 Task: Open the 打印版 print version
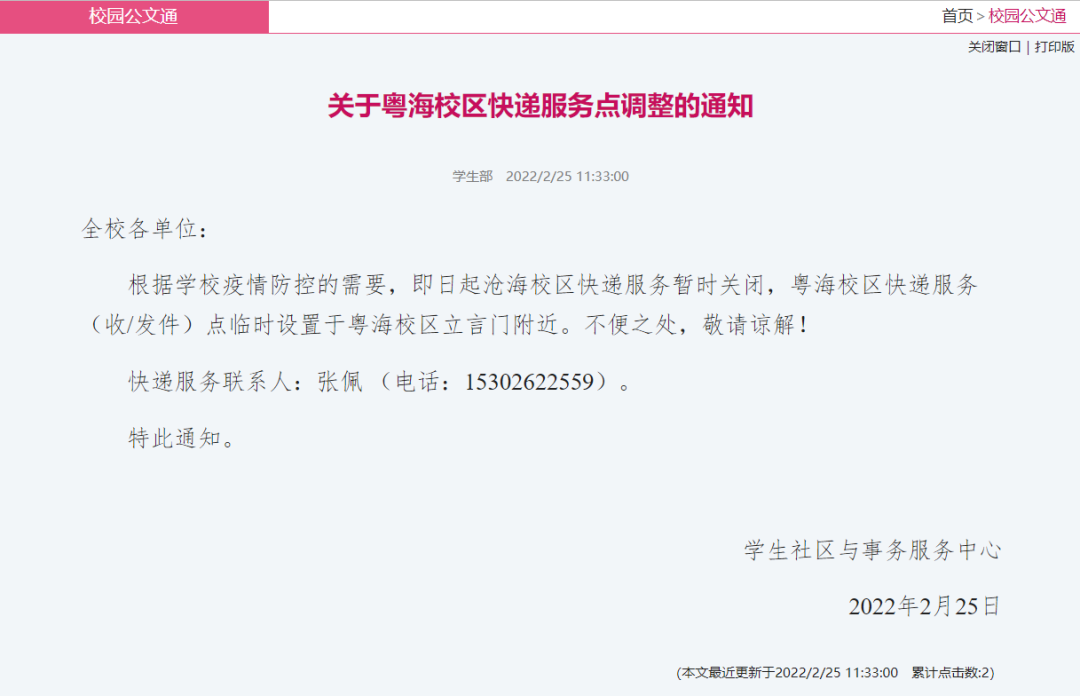click(1054, 47)
